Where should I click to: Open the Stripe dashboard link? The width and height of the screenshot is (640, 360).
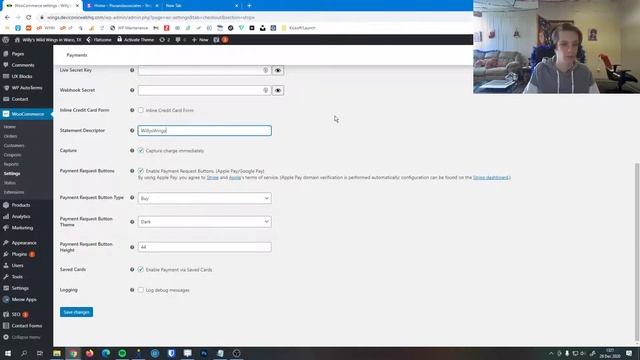491,178
